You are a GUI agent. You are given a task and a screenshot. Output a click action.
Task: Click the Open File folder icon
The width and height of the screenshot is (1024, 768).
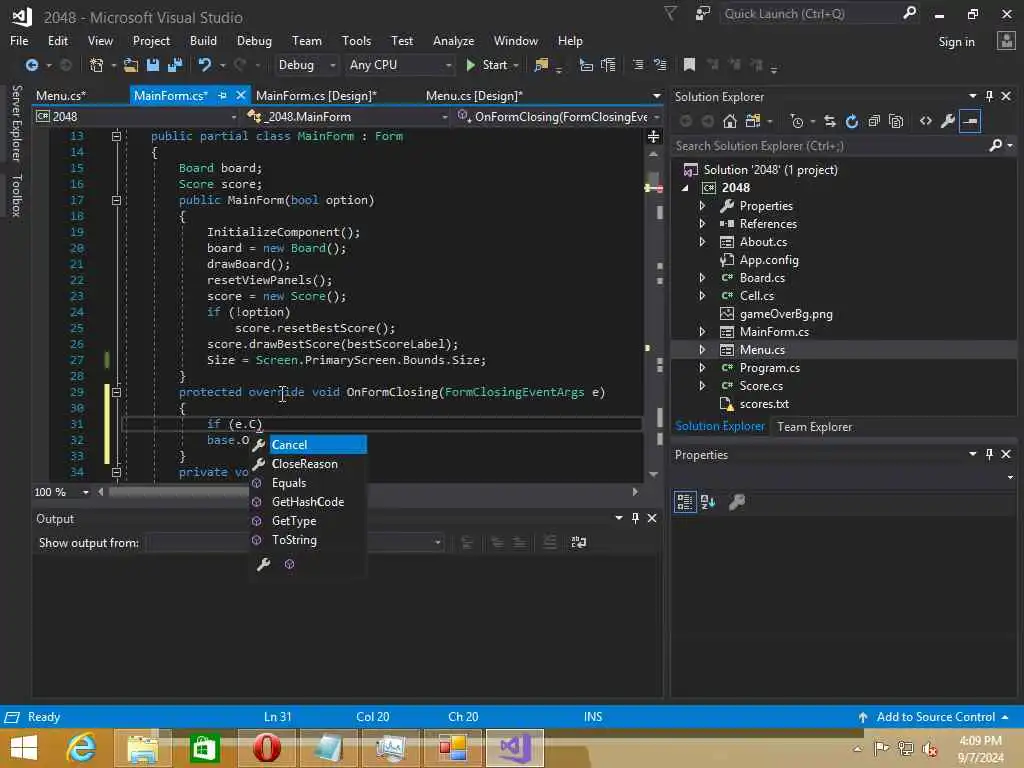coord(131,65)
